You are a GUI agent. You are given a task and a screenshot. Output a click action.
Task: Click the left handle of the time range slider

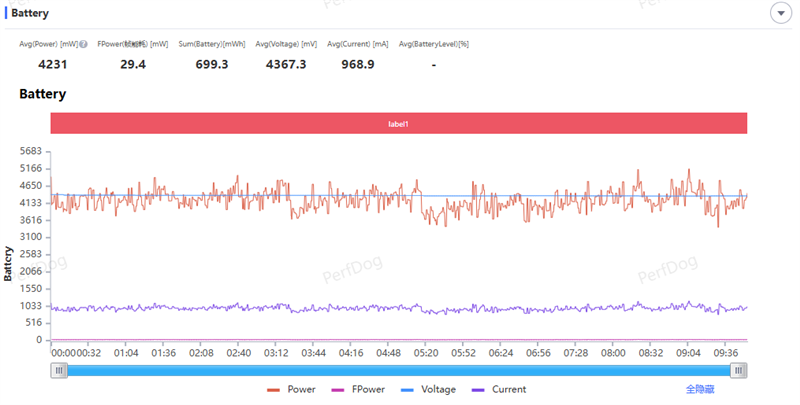60,370
